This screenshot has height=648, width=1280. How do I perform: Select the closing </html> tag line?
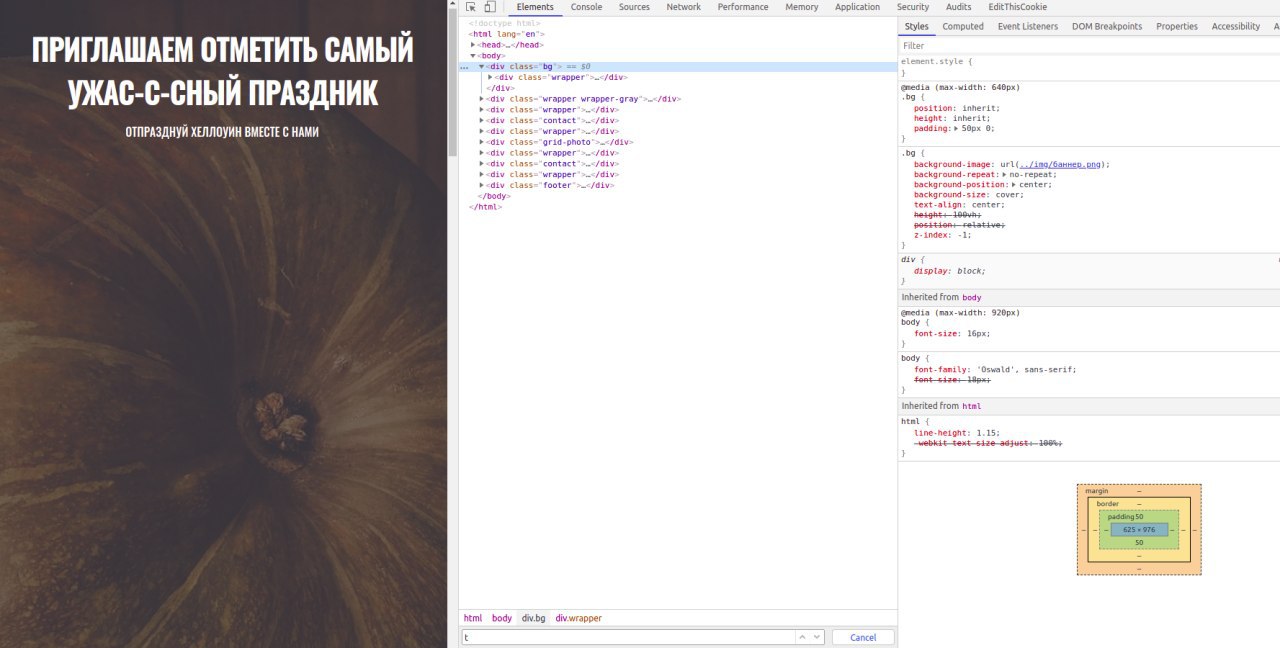point(485,207)
